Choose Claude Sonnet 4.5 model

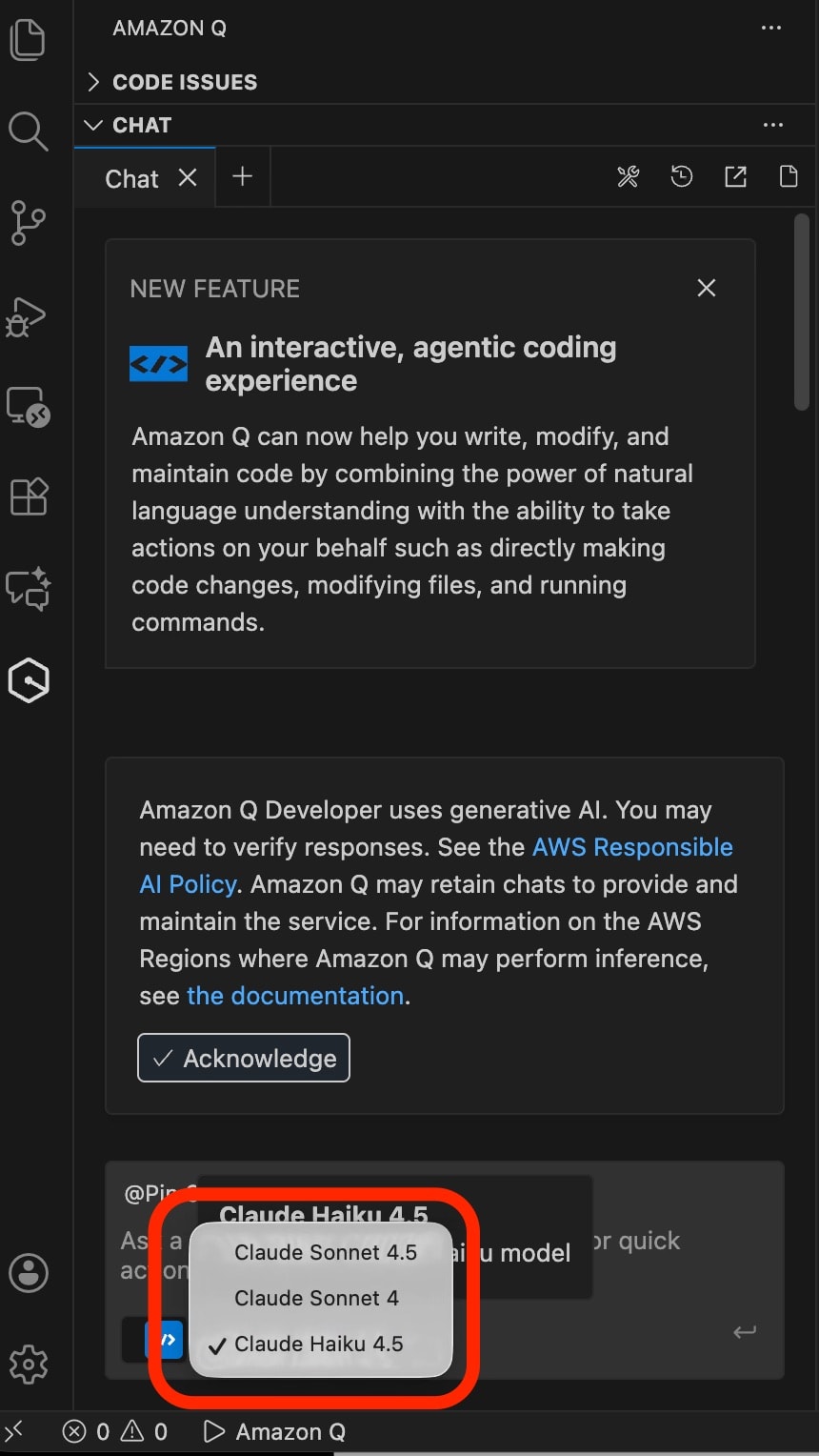point(325,1253)
